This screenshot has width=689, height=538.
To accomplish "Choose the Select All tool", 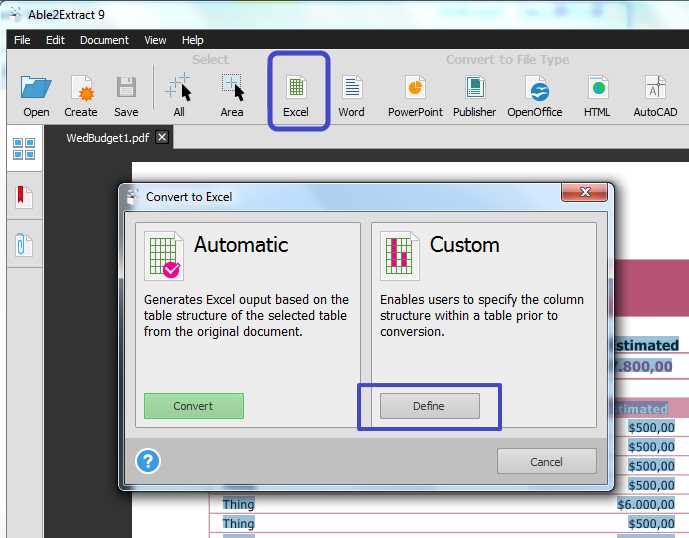I will pos(179,96).
